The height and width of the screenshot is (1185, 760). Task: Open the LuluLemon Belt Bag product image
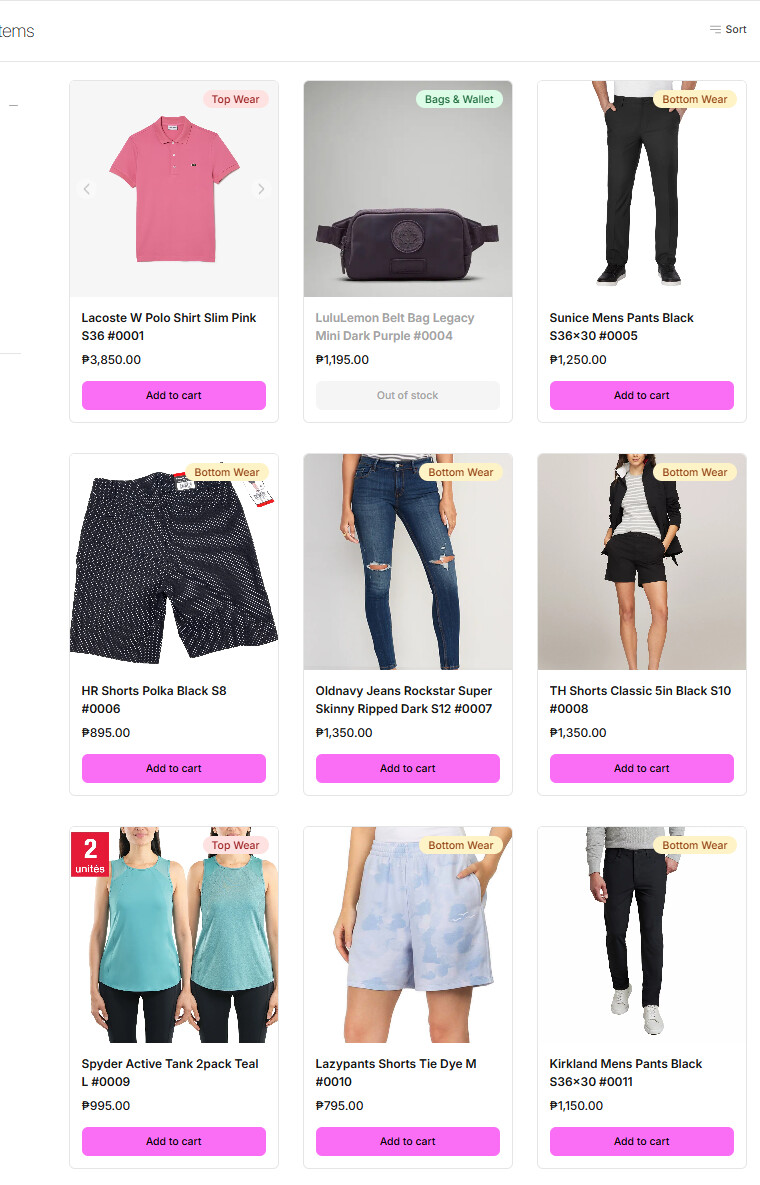408,189
